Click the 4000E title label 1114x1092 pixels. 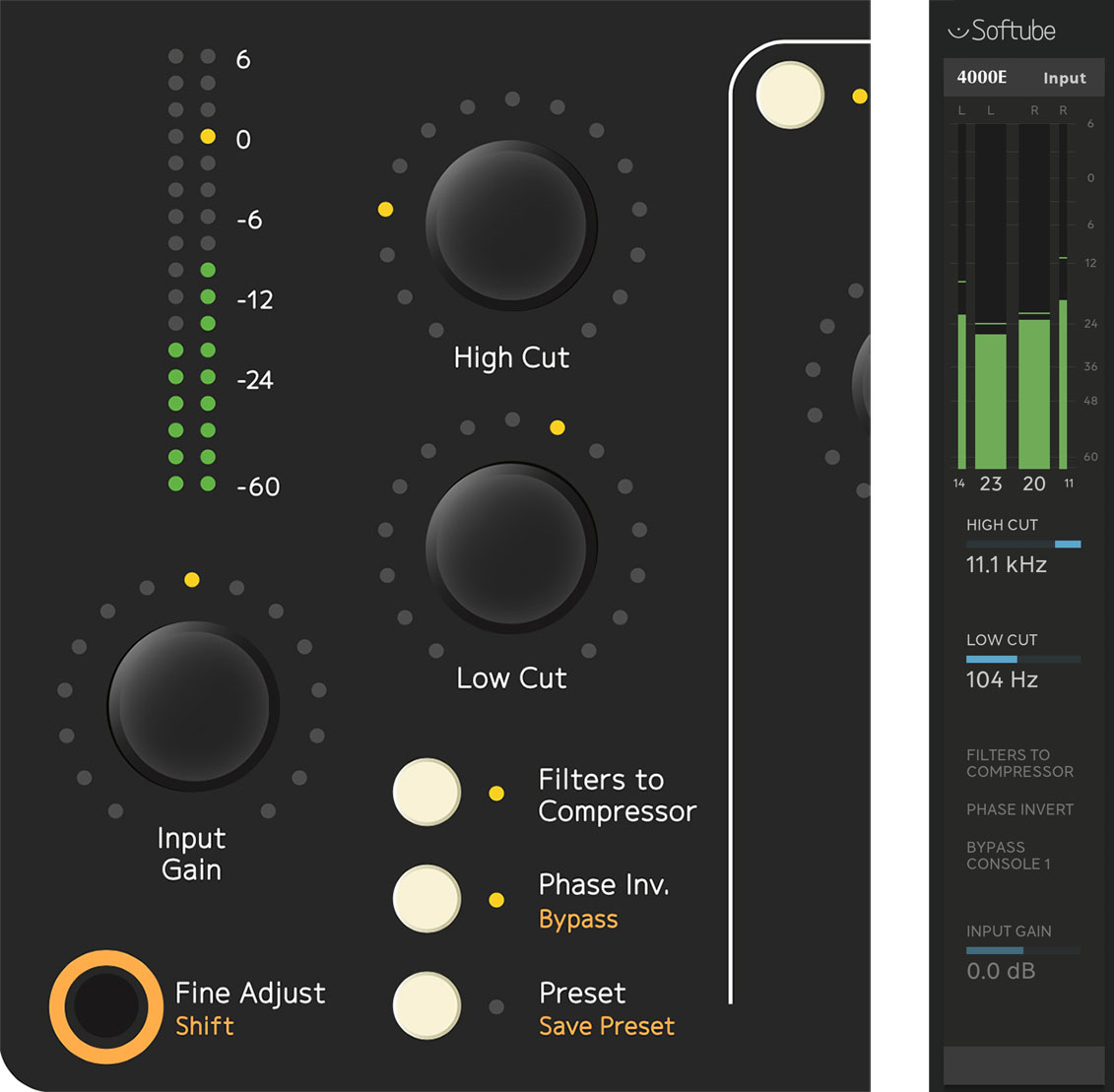pos(982,78)
